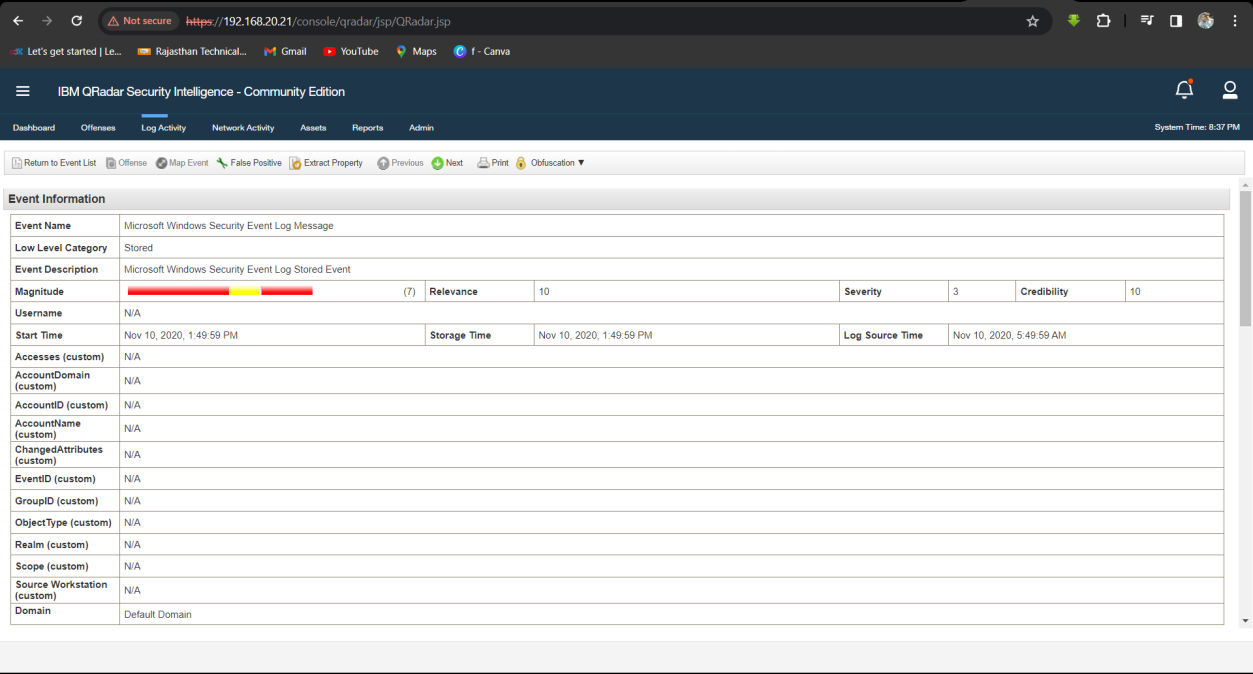1253x674 pixels.
Task: Click the scroll down arrow of scrollbar
Action: [1245, 621]
